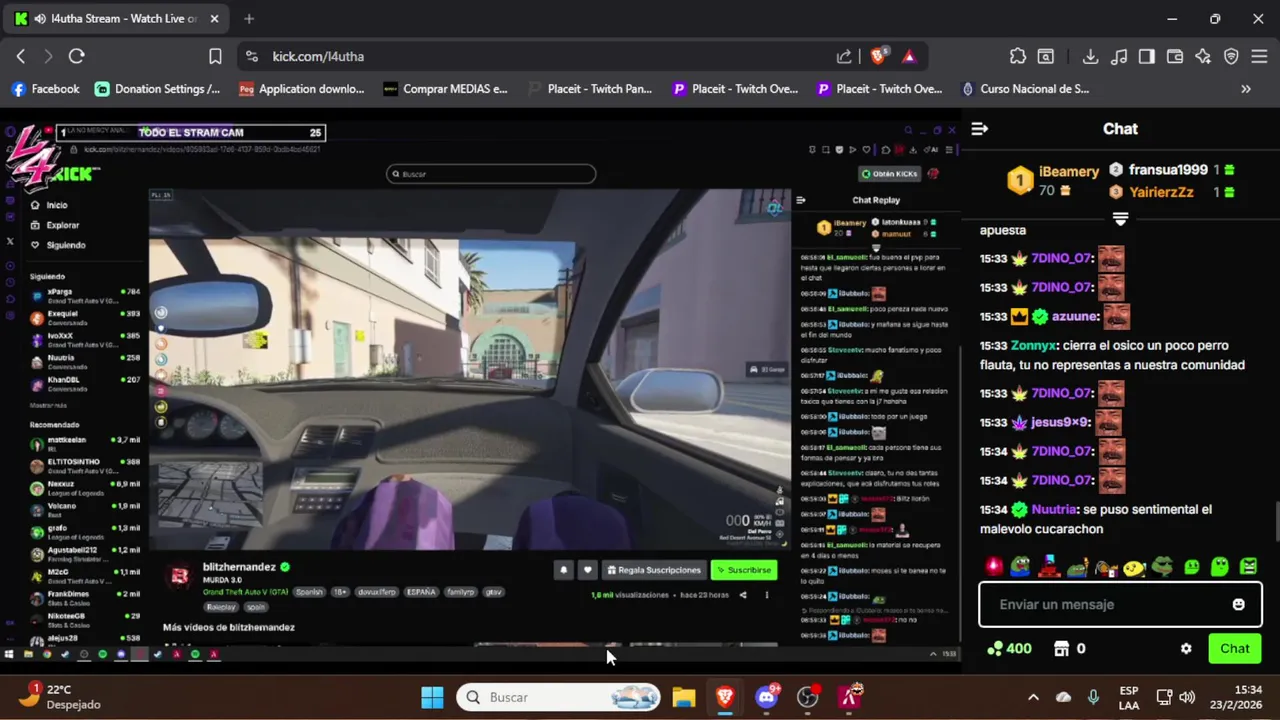This screenshot has height=720, width=1280.
Task: Open Brave Wallet icon
Action: (x=1175, y=57)
